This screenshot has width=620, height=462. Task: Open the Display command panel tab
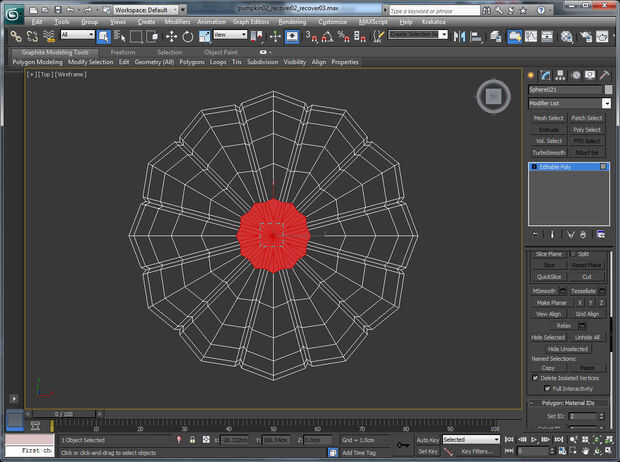(590, 75)
